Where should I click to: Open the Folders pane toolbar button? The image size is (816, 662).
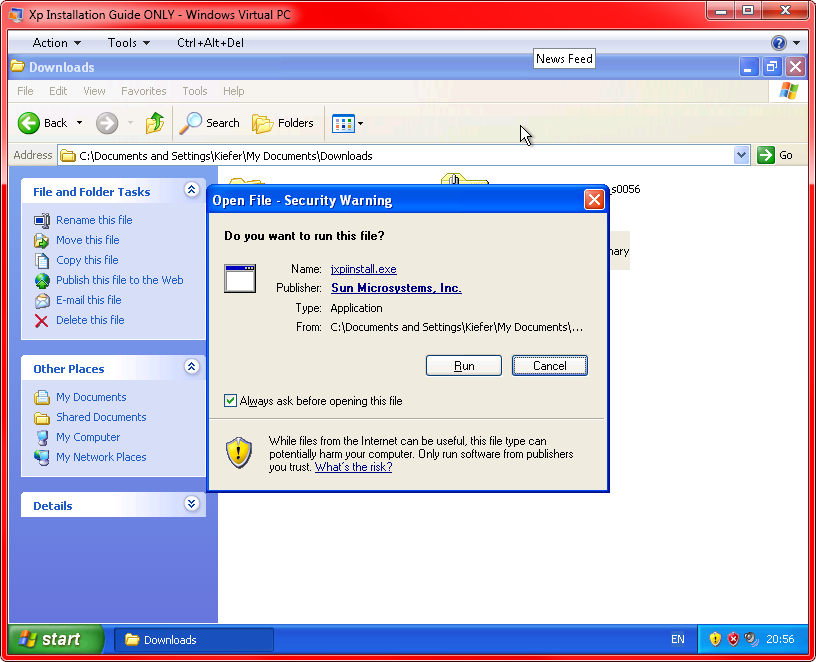[283, 123]
